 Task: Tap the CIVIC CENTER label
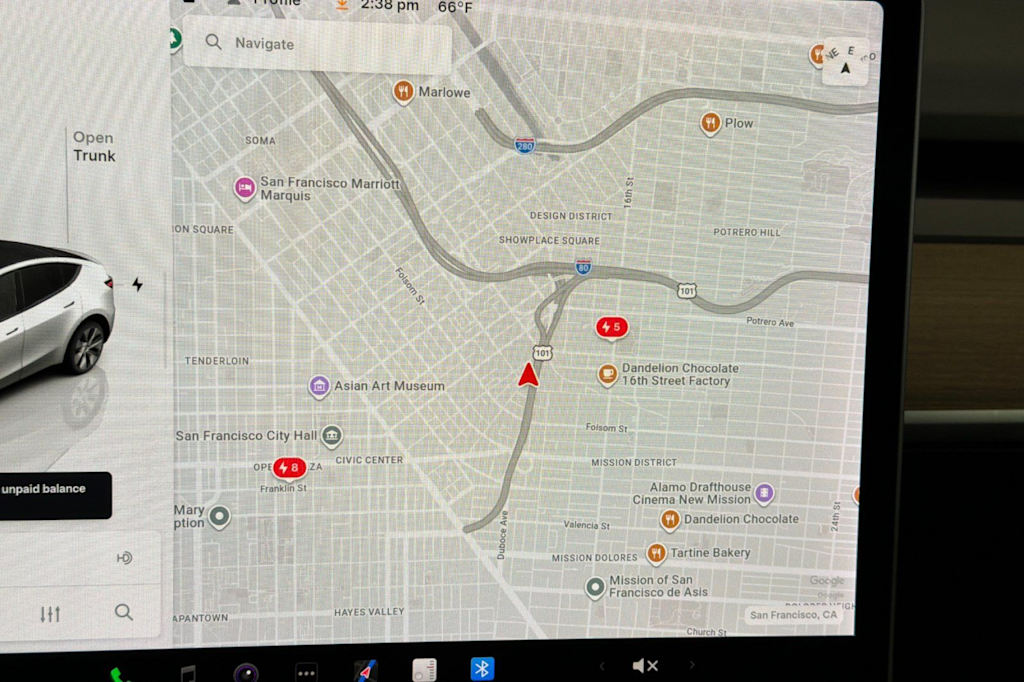click(x=369, y=460)
